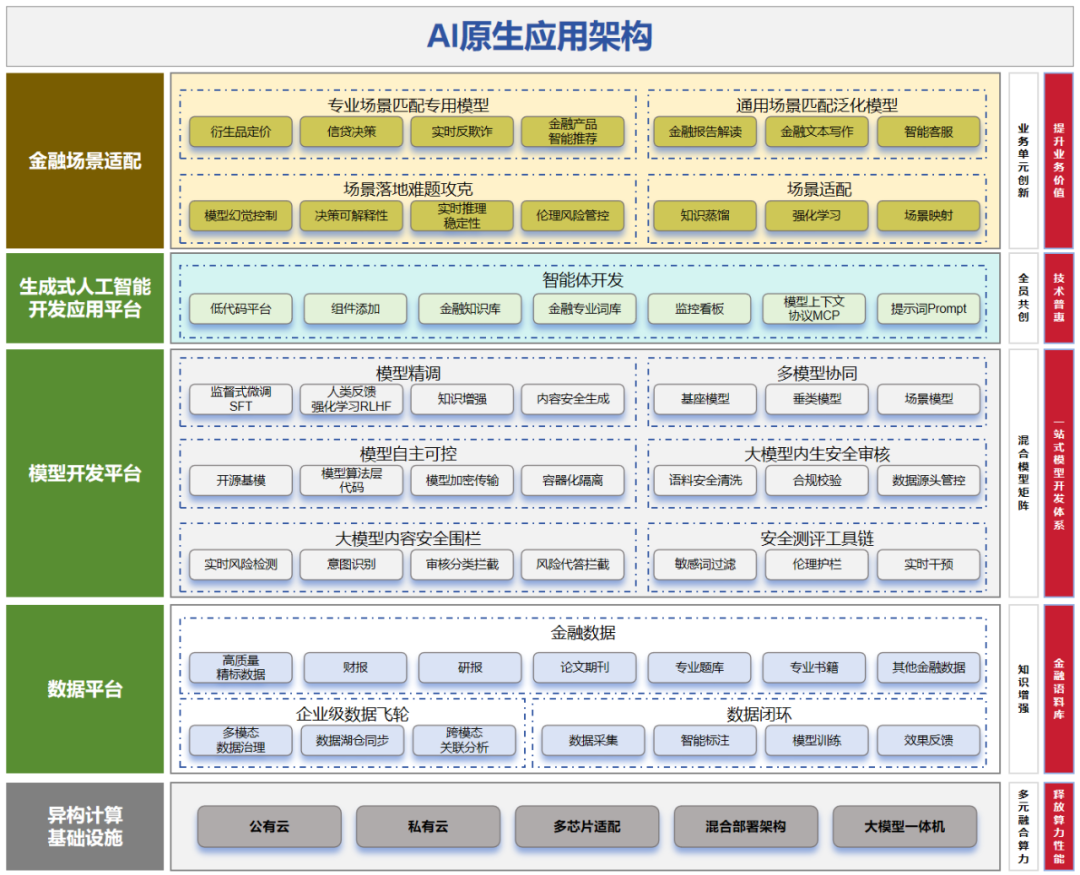Viewport: 1080px width, 875px height.
Task: Click the 组件添加 box
Action: coord(355,309)
